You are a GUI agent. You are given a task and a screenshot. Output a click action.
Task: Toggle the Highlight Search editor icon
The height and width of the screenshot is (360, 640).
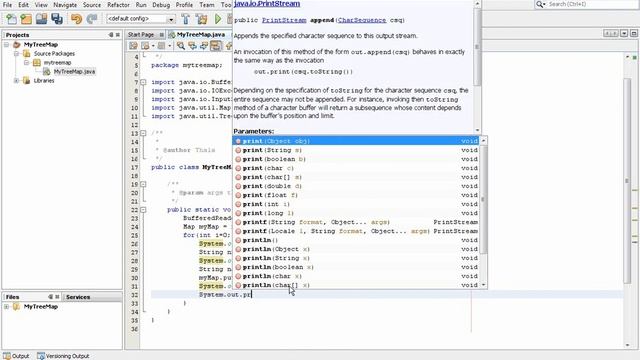[216, 46]
